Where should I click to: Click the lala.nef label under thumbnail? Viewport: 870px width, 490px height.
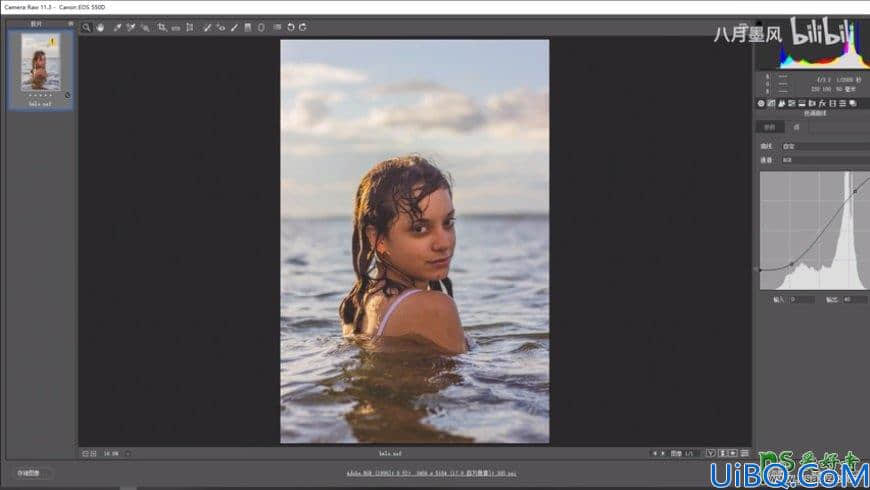pyautogui.click(x=40, y=104)
